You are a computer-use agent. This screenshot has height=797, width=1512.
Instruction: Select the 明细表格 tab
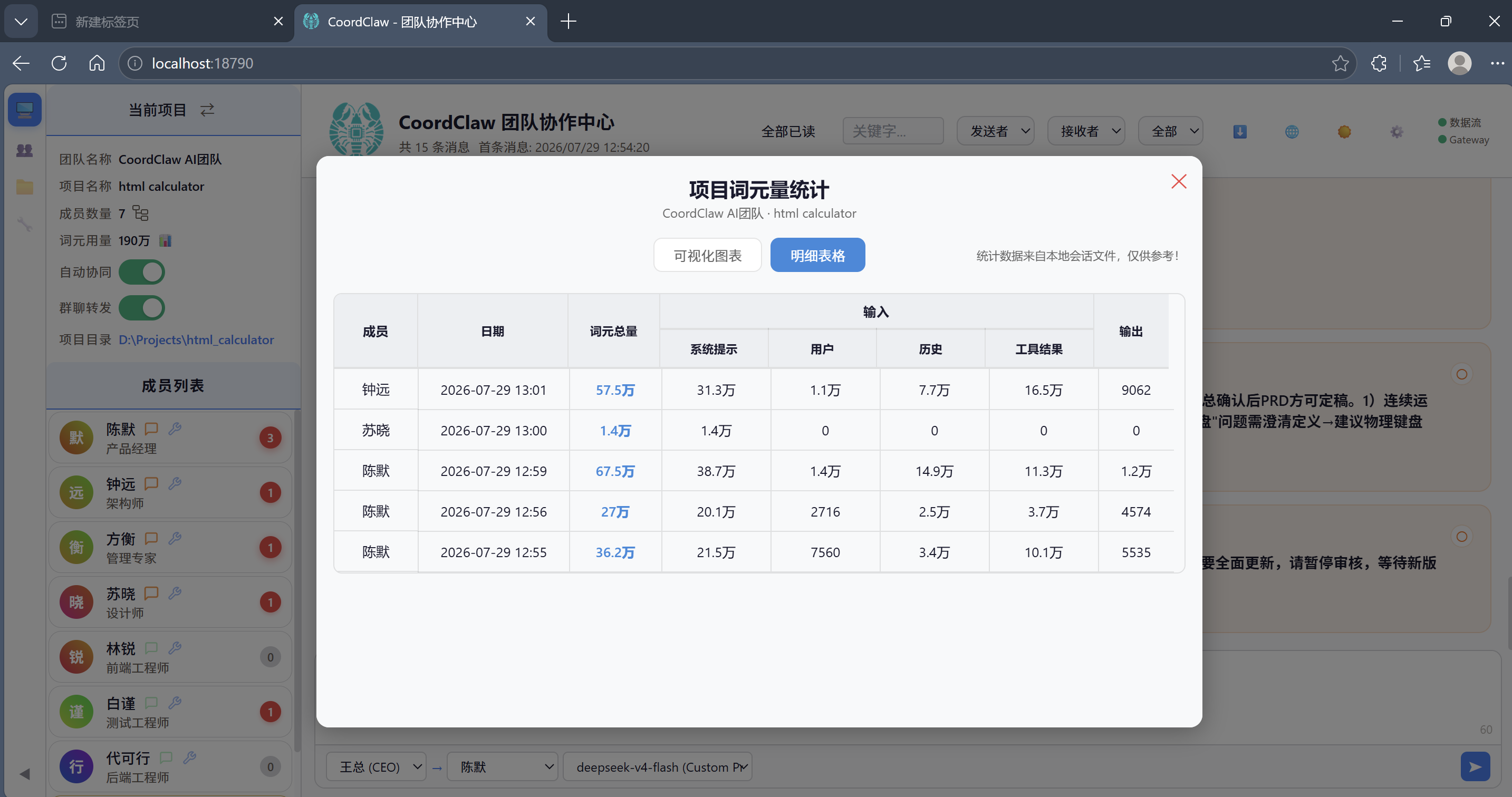[817, 255]
